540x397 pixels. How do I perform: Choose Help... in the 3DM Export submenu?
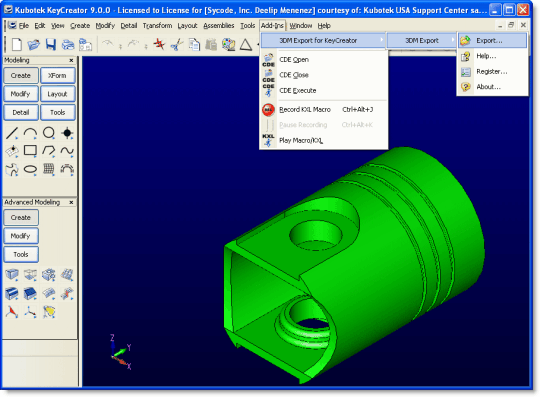tap(492, 56)
